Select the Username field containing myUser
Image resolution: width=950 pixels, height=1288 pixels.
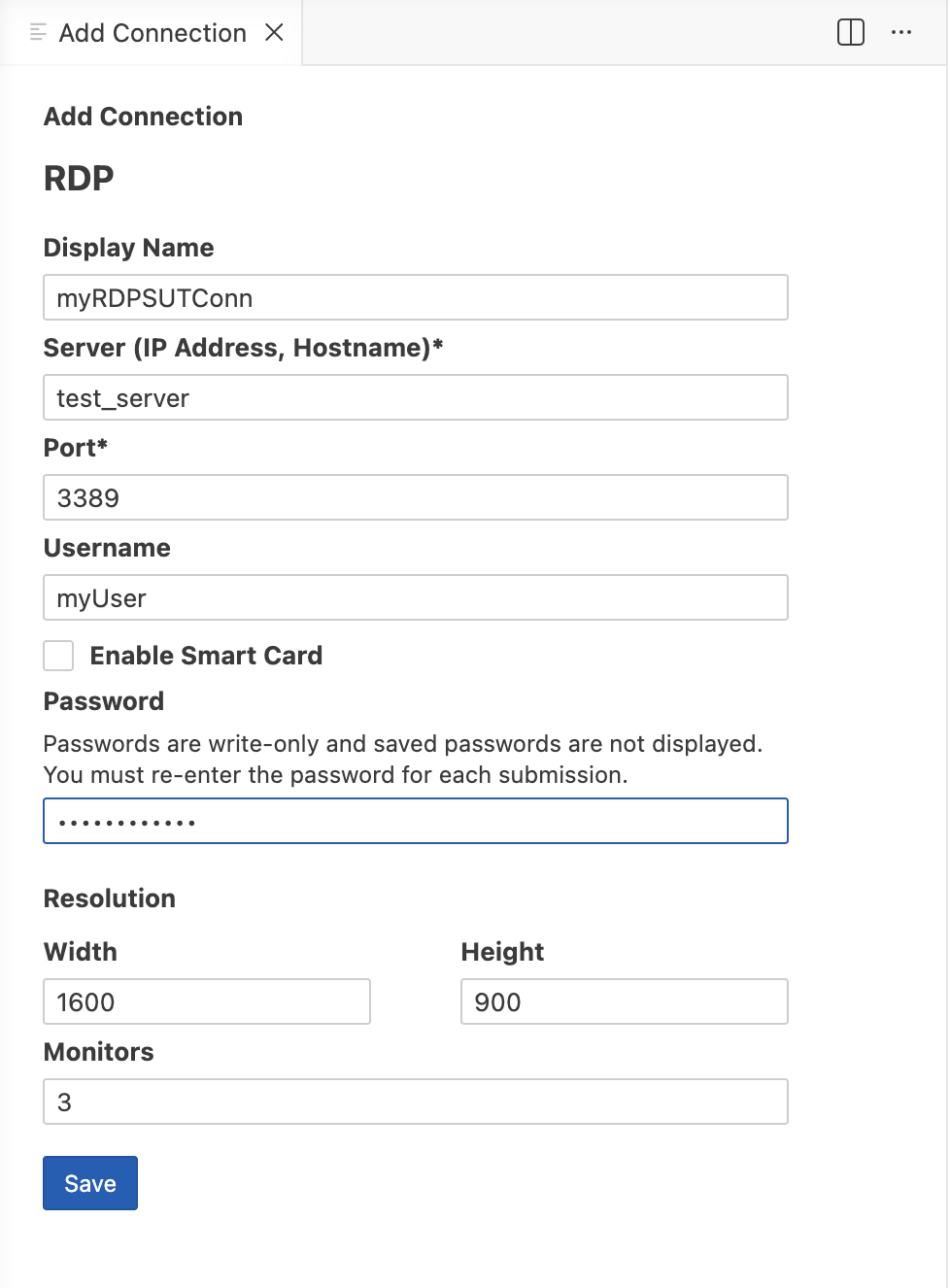click(415, 597)
